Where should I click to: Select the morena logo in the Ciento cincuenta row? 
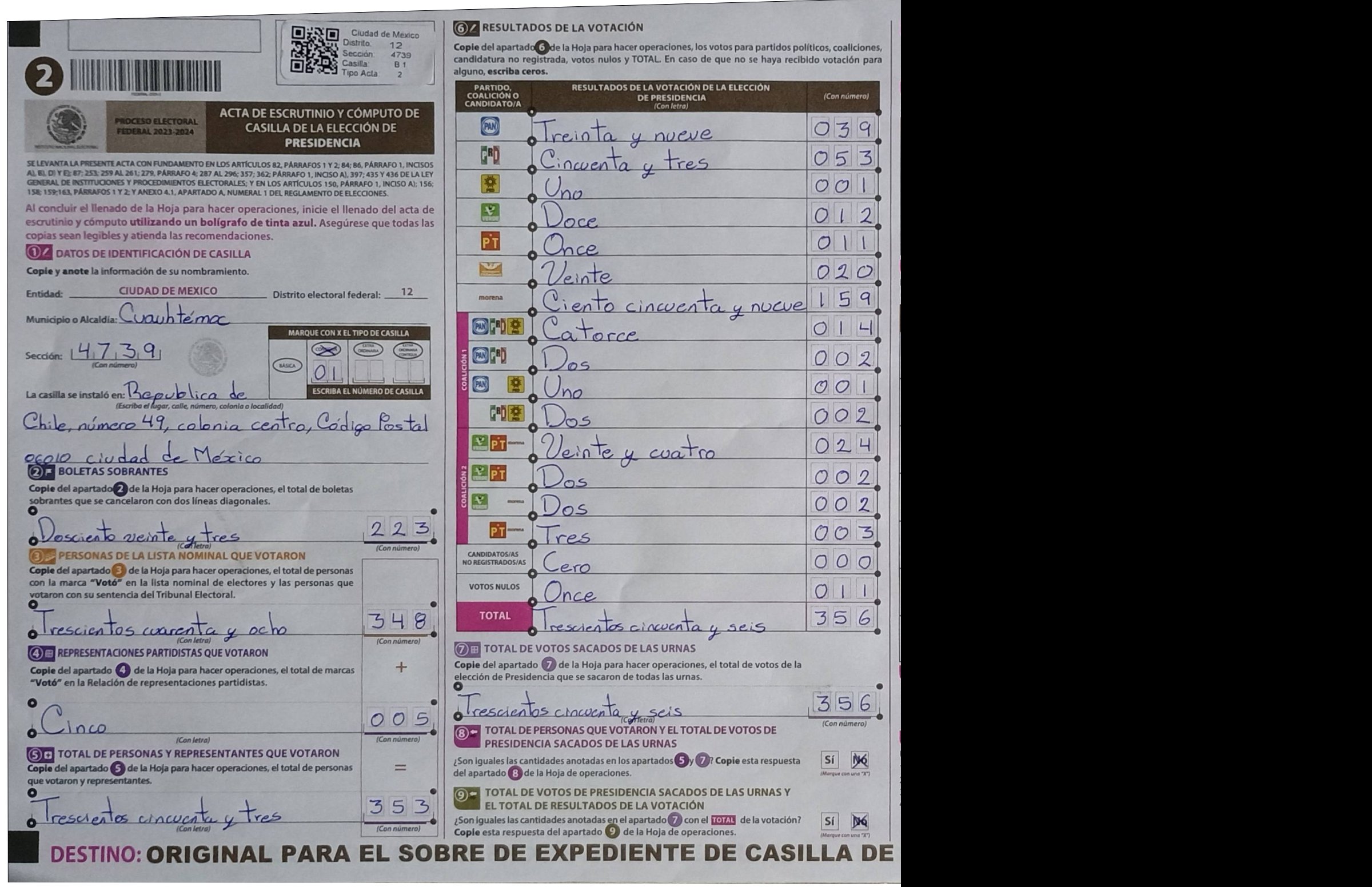490,298
